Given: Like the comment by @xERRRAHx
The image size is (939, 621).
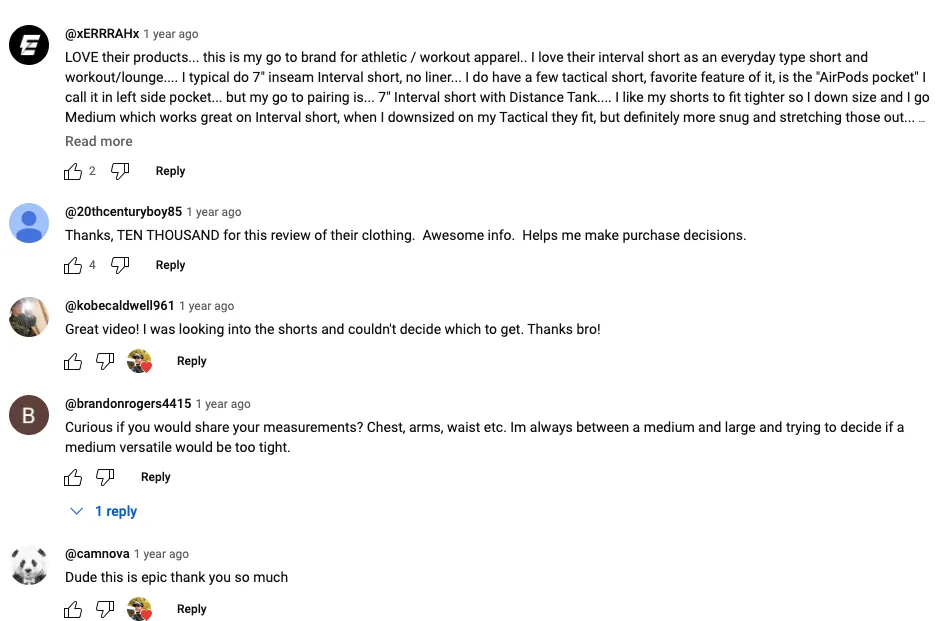Looking at the screenshot, I should pos(72,171).
